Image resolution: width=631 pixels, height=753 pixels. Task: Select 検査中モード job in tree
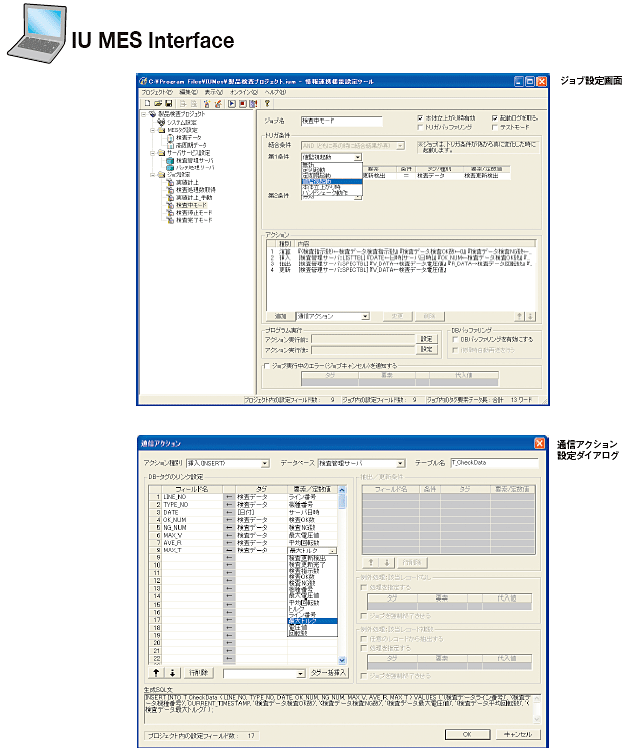click(188, 205)
